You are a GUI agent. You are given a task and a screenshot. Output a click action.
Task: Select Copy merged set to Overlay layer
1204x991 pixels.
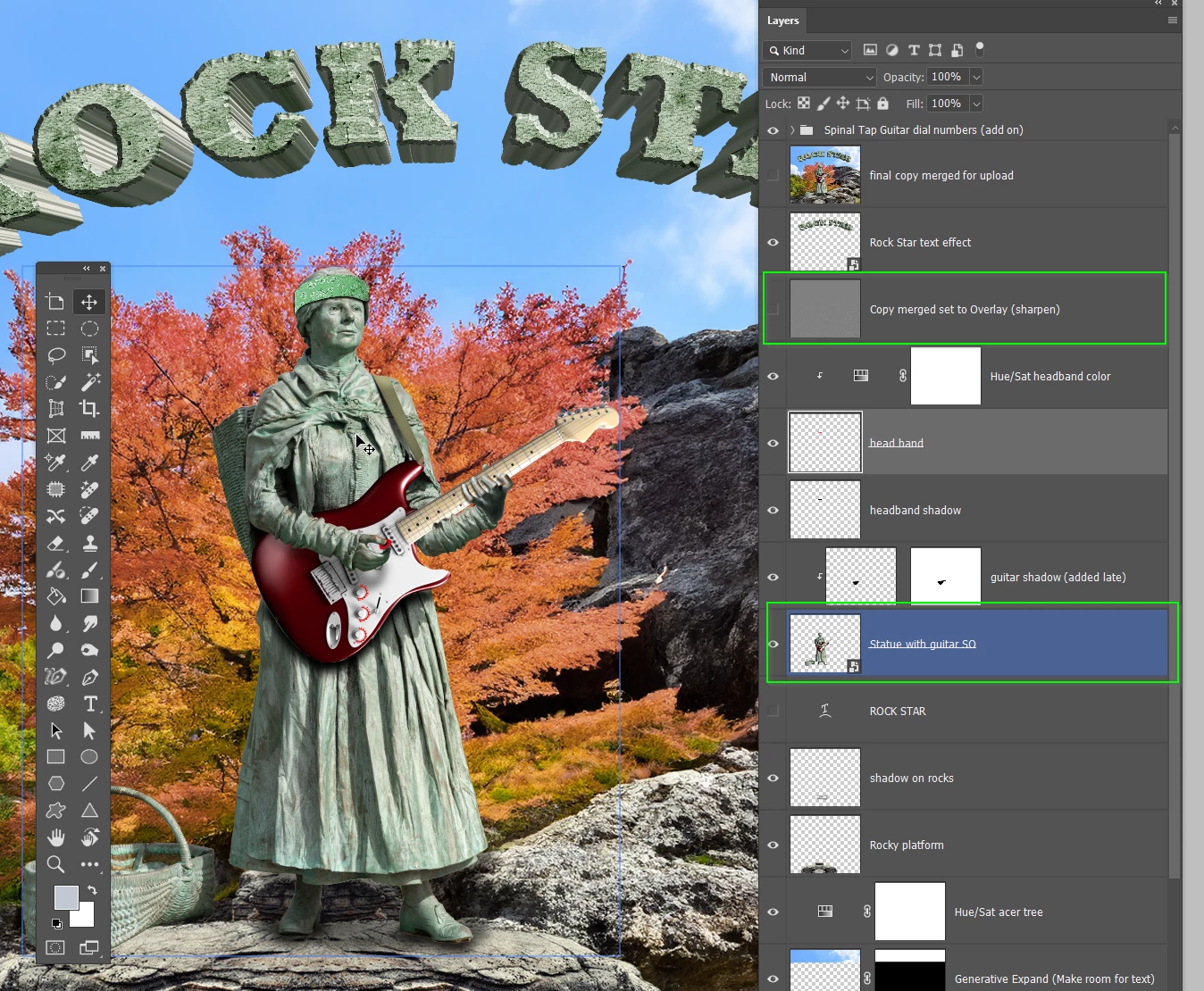tap(977, 309)
